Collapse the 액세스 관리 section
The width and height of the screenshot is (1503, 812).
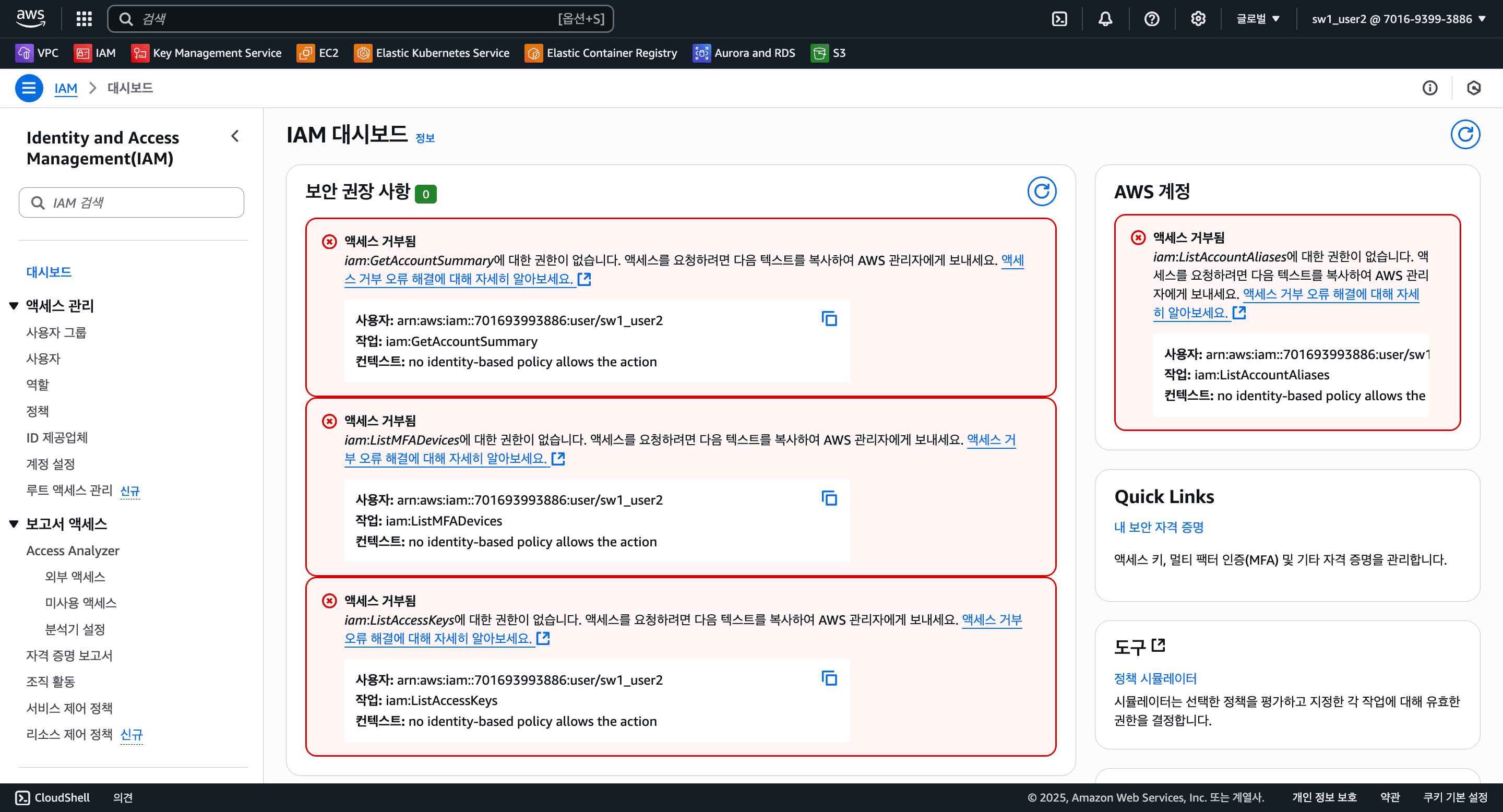tap(13, 305)
